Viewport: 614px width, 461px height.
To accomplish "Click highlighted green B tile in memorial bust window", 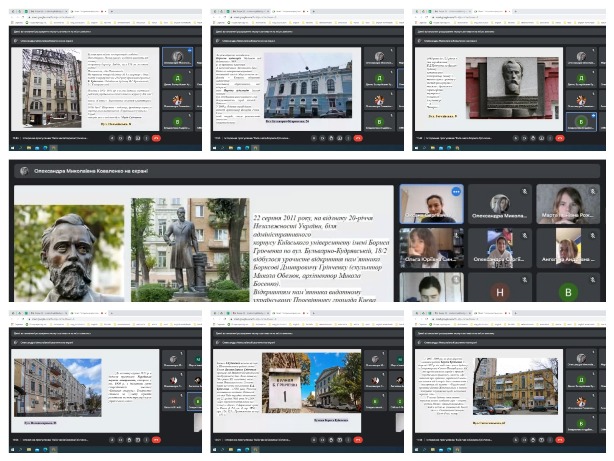I will point(581,122).
